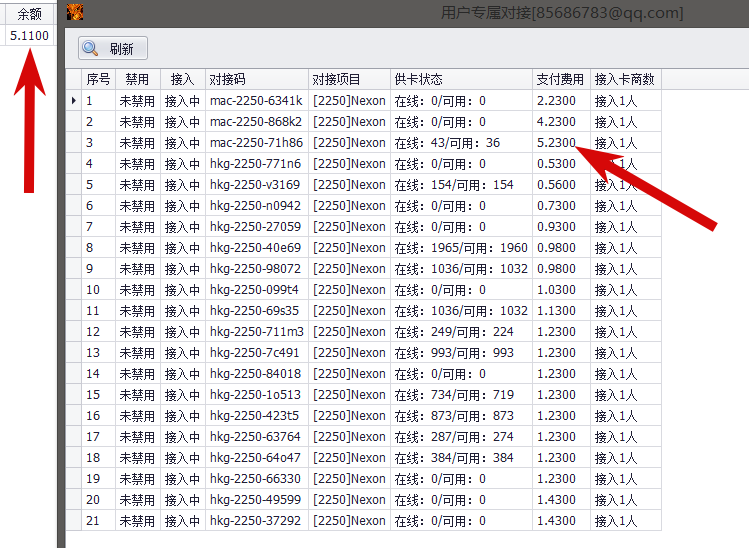The width and height of the screenshot is (749, 548).
Task: Select cell mac-2250-71h86
Action: (x=257, y=143)
